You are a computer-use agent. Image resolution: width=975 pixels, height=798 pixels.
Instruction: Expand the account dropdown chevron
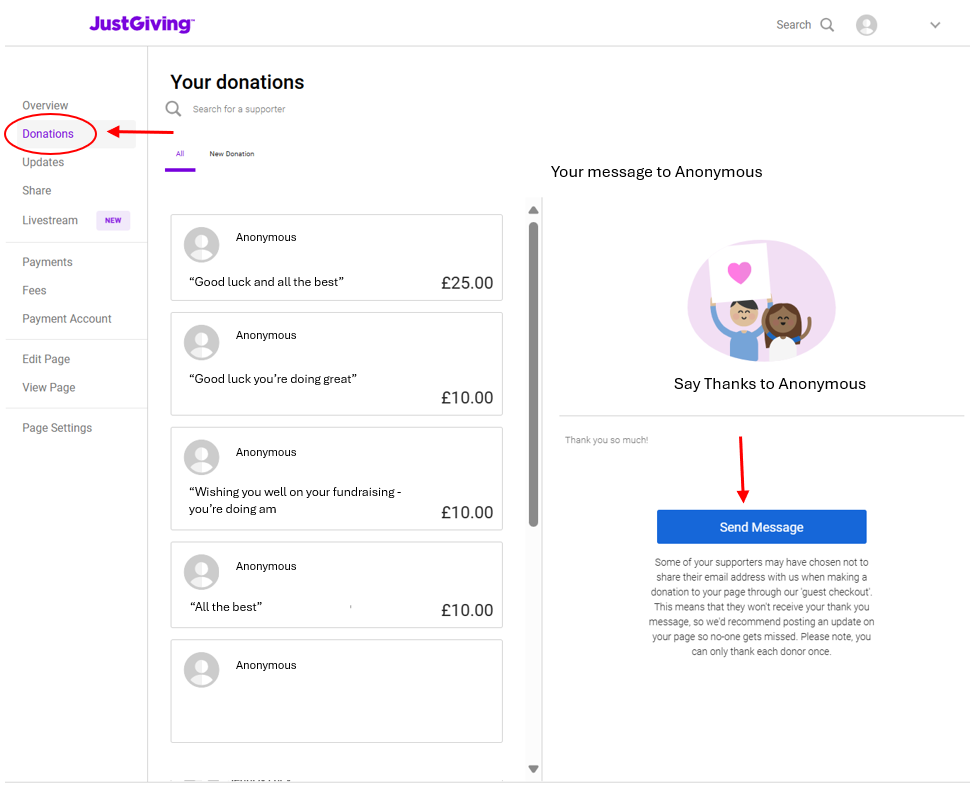[x=935, y=26]
